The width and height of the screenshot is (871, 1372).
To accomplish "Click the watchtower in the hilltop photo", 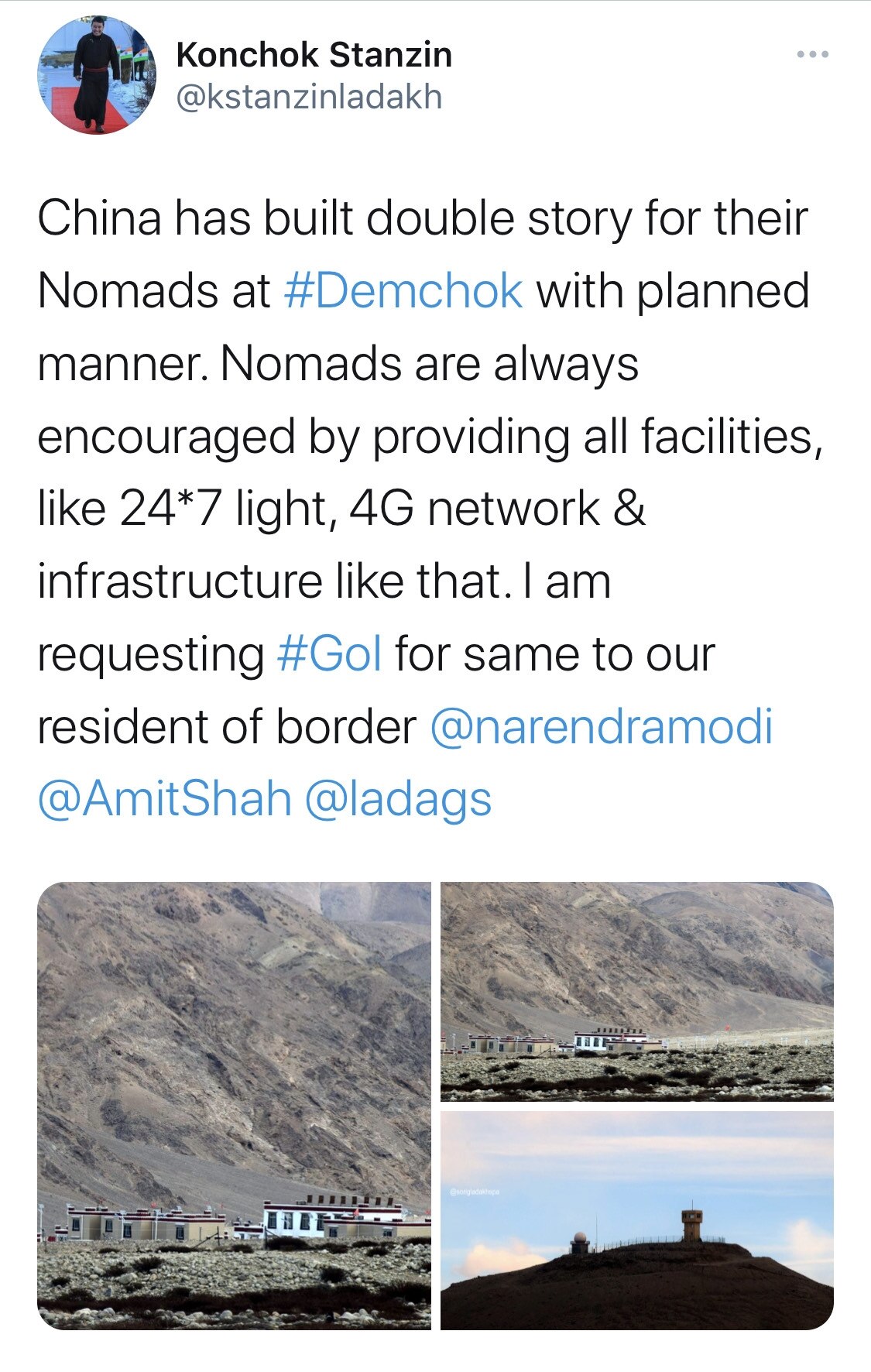I will tap(691, 1223).
